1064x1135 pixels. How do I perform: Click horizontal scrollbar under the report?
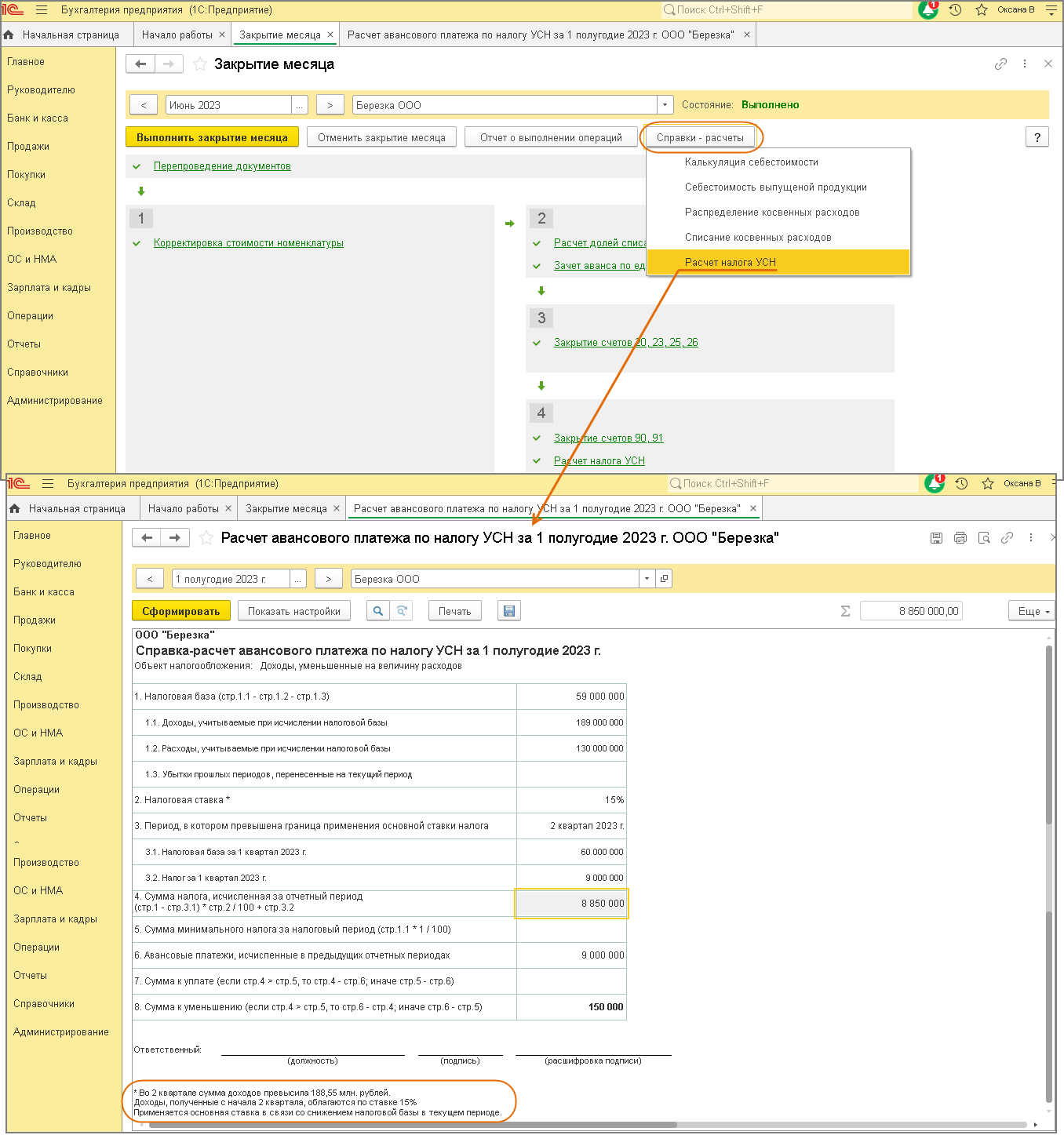pos(412,1125)
